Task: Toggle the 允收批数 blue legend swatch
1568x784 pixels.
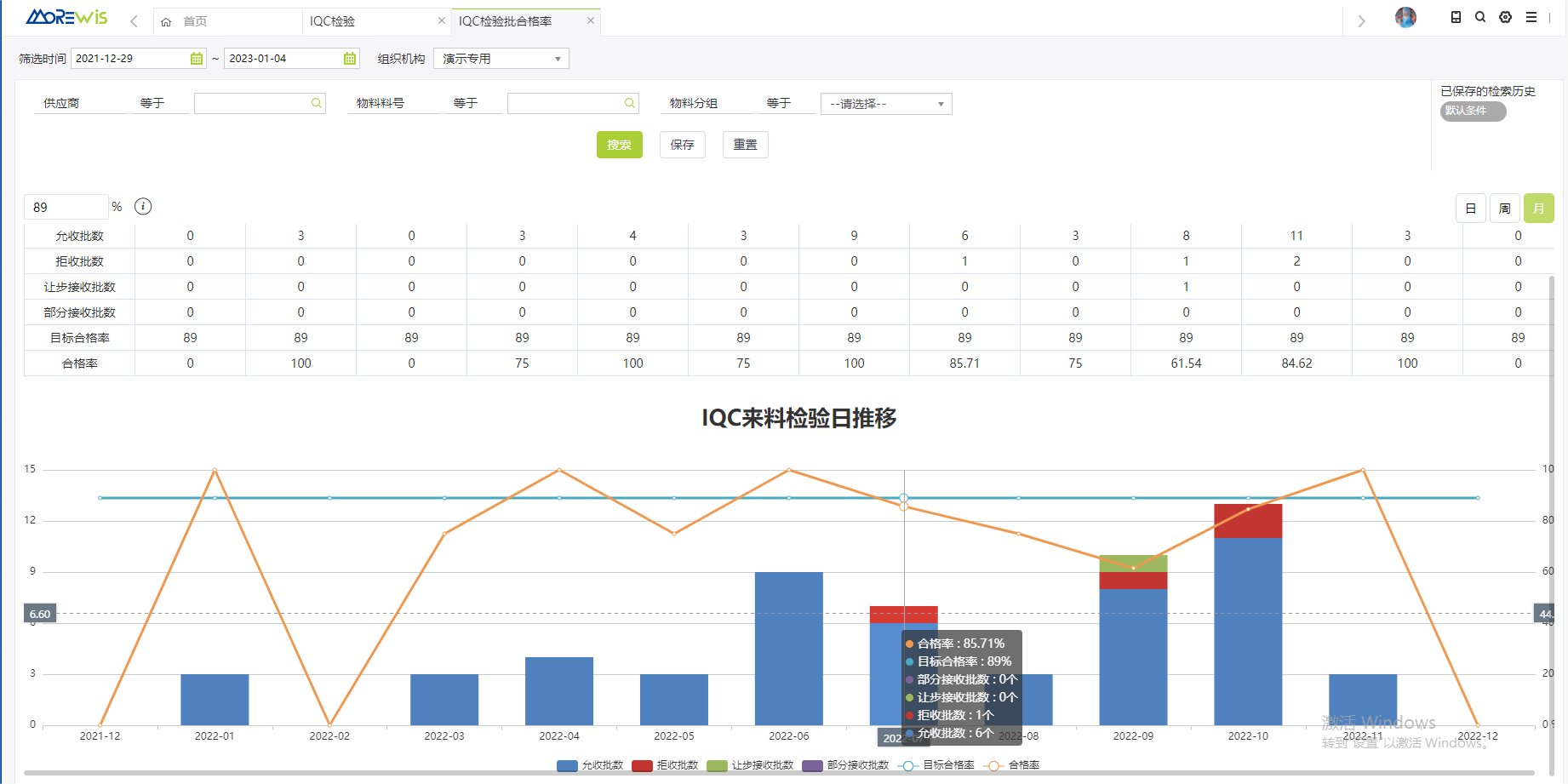Action: 567,765
